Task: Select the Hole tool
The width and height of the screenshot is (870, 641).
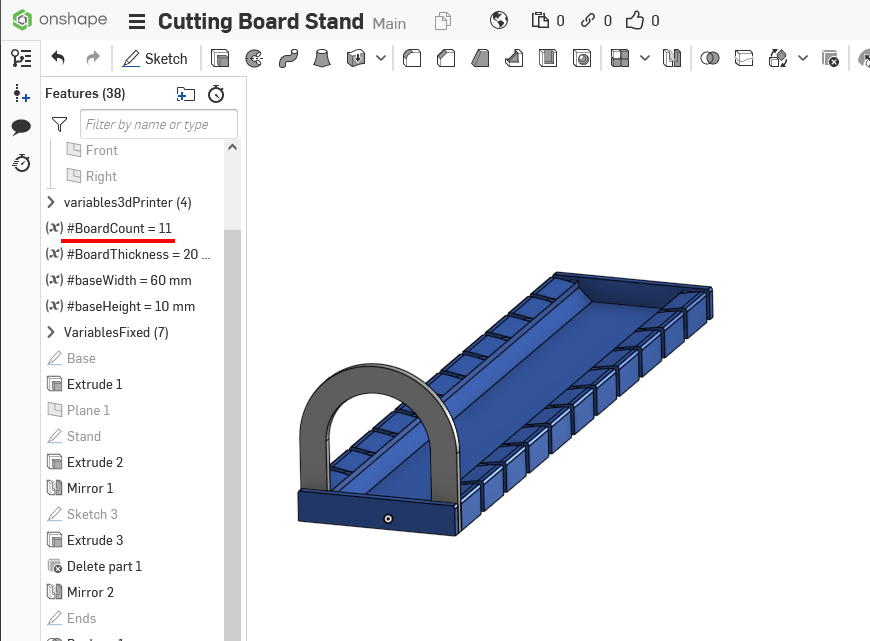Action: [x=581, y=58]
